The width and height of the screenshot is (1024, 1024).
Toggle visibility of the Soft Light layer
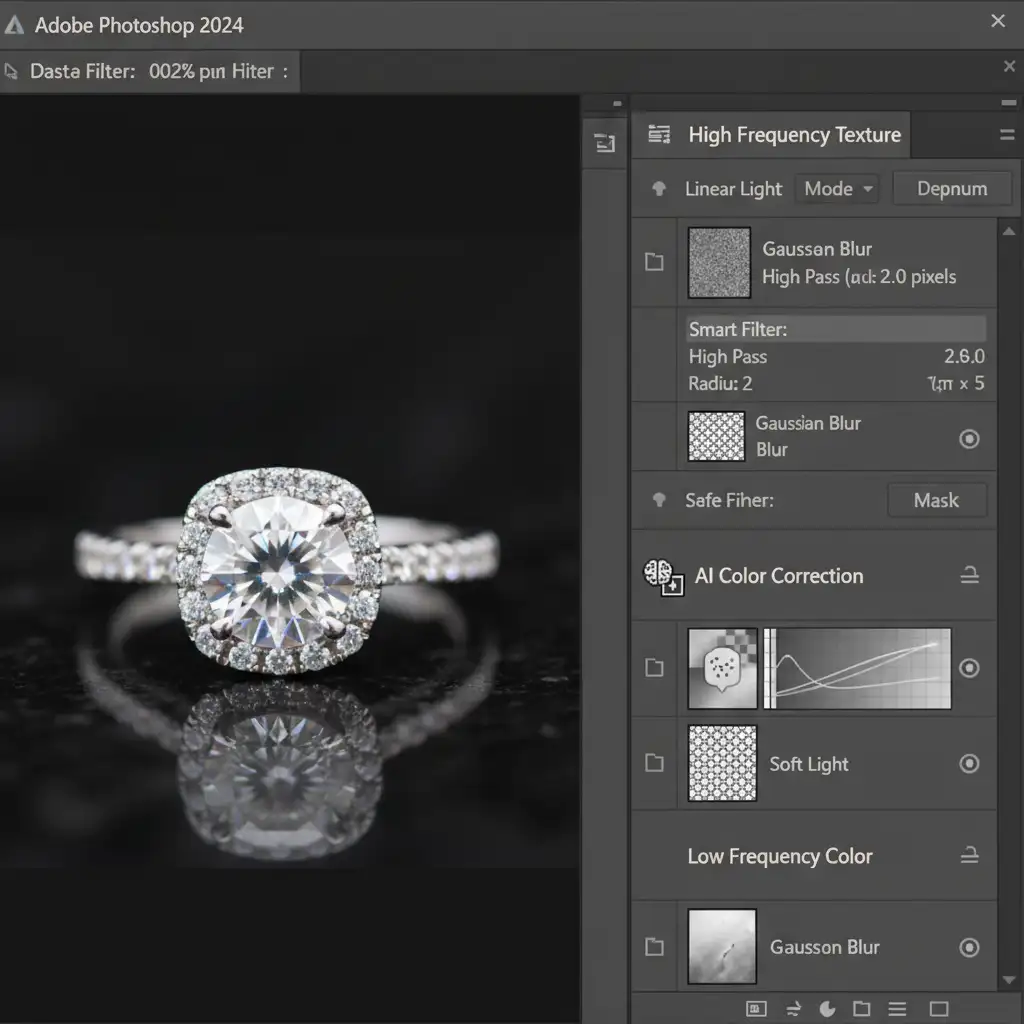[968, 764]
